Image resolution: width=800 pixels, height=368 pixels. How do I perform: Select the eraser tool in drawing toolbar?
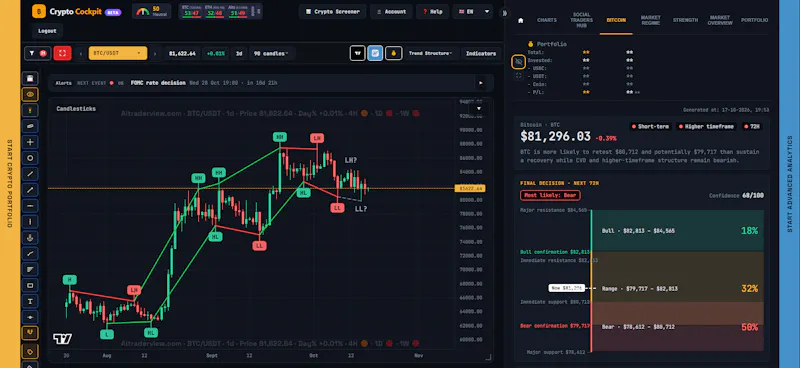30,126
